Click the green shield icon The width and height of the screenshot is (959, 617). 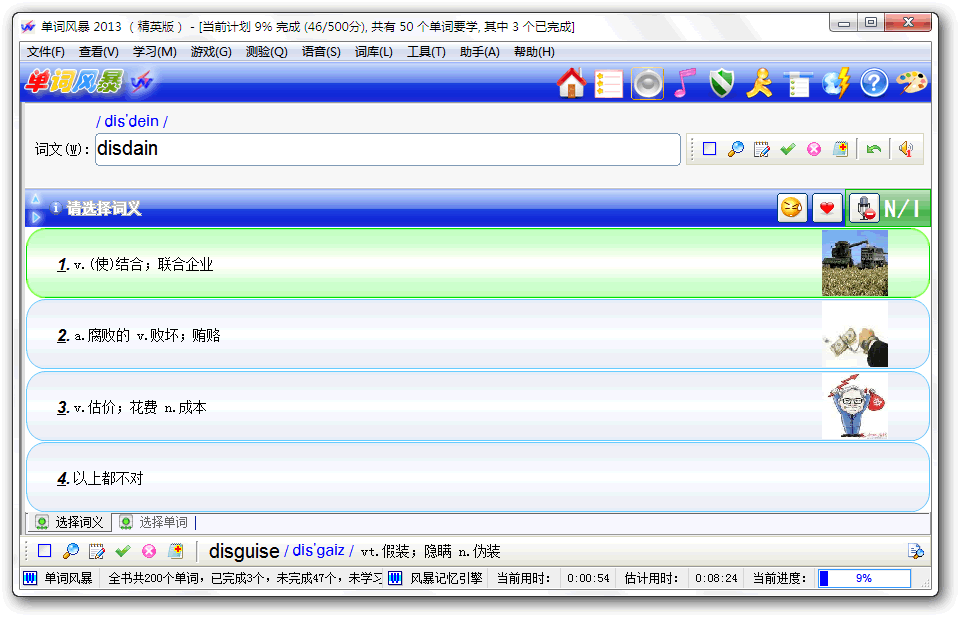pos(721,83)
